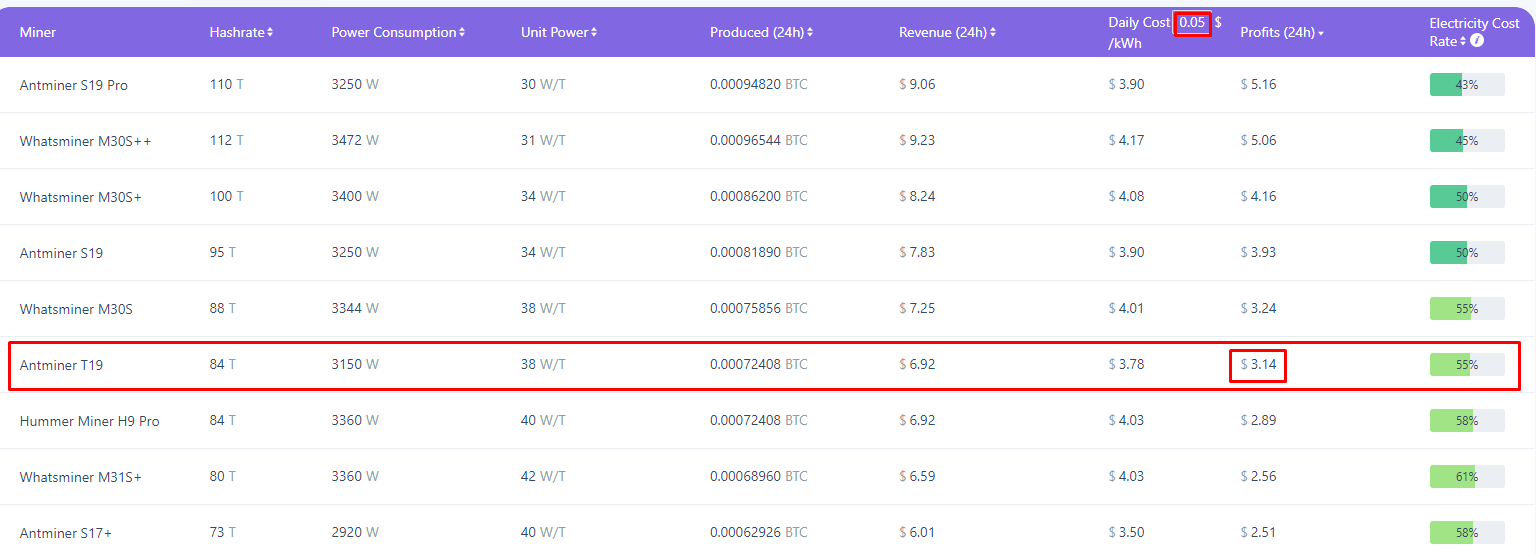Click Profits (24h) descending sort arrow

tap(1321, 34)
